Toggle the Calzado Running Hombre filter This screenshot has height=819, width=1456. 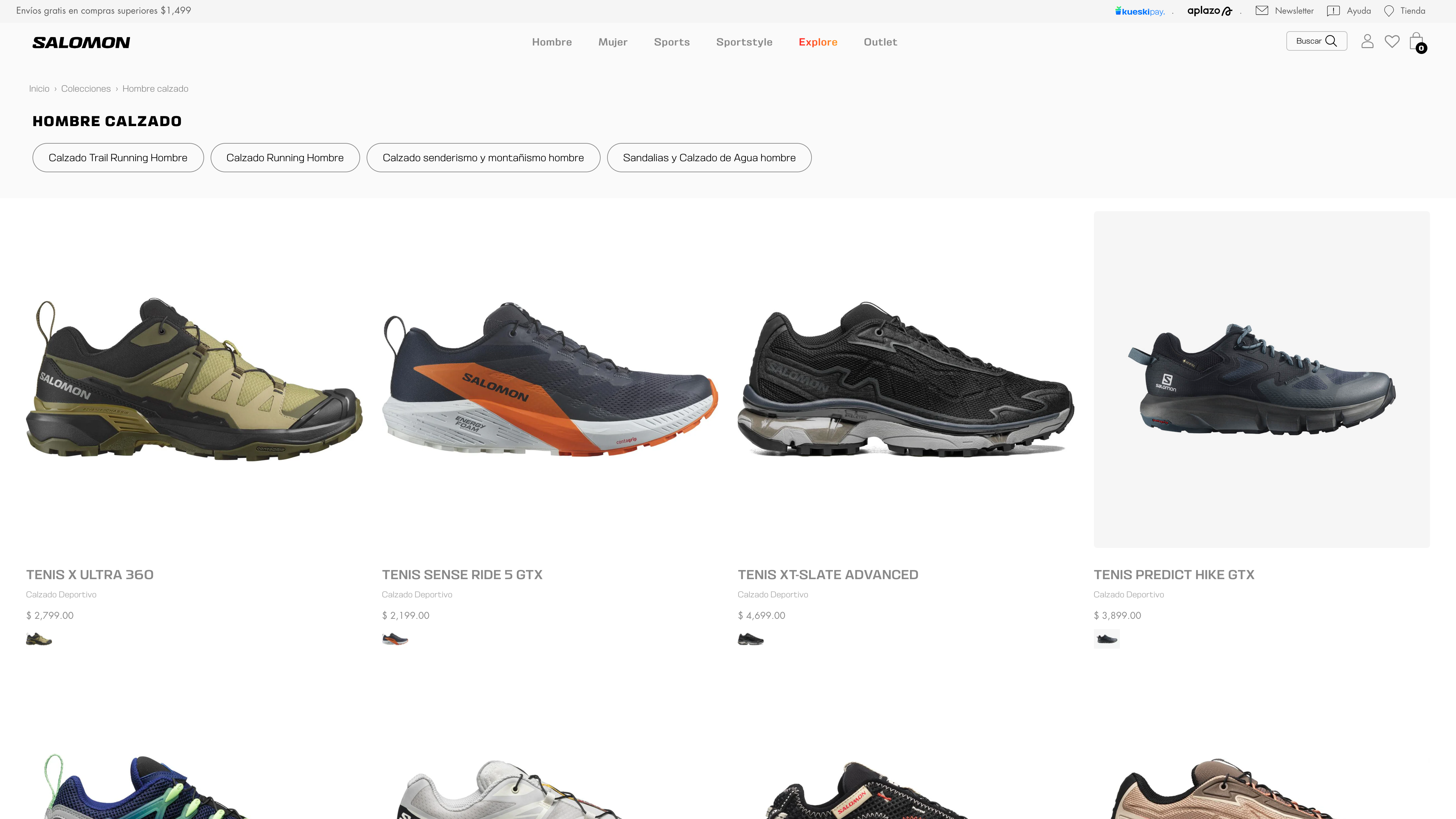coord(285,158)
